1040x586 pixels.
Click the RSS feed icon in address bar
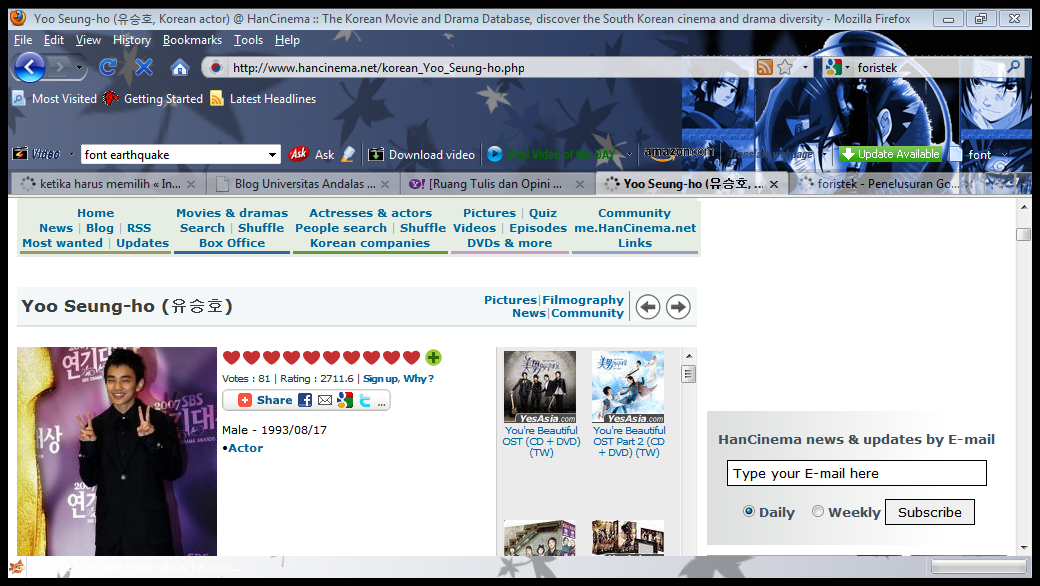click(765, 67)
